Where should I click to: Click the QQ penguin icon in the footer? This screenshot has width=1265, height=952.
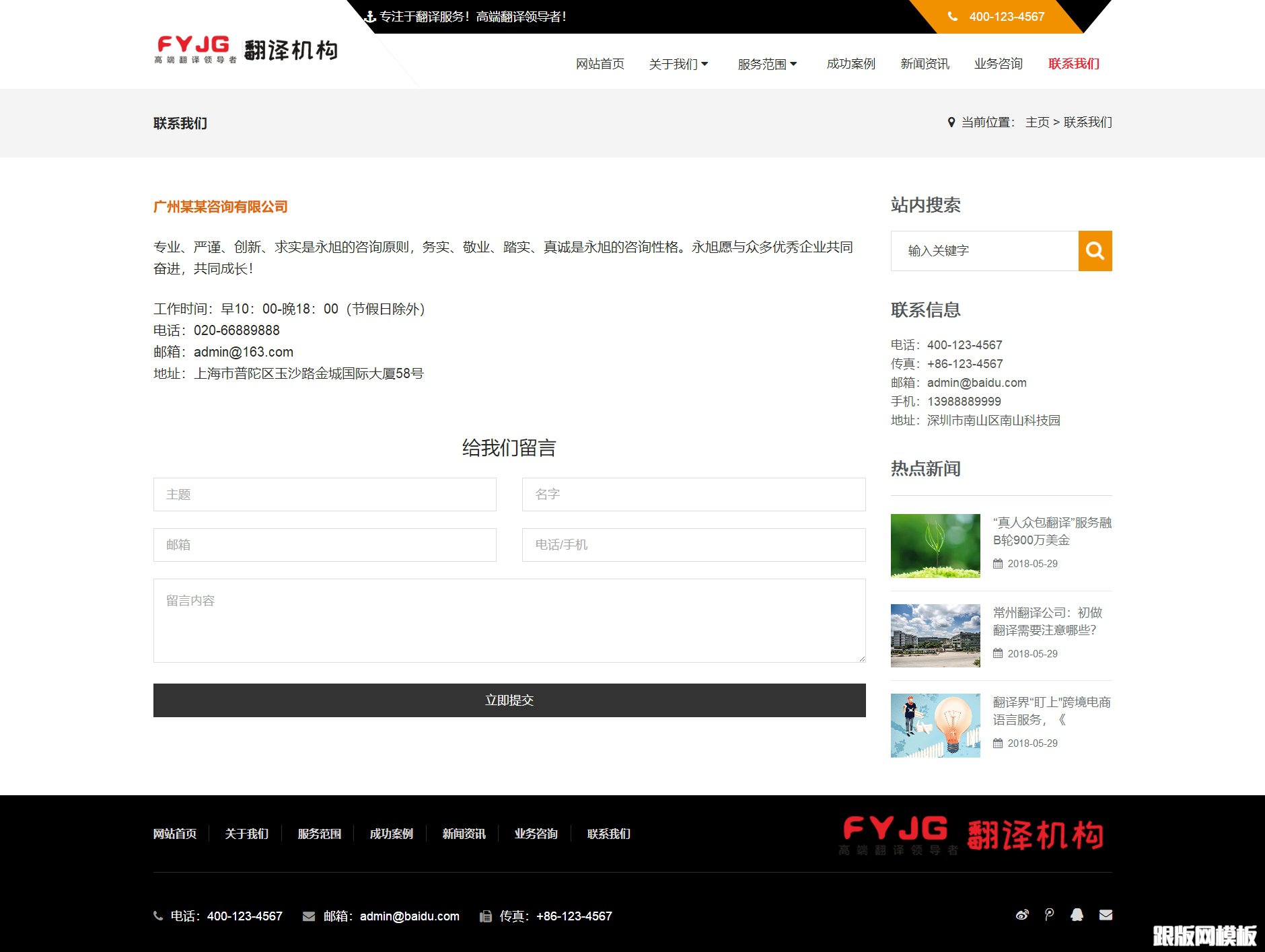1077,915
